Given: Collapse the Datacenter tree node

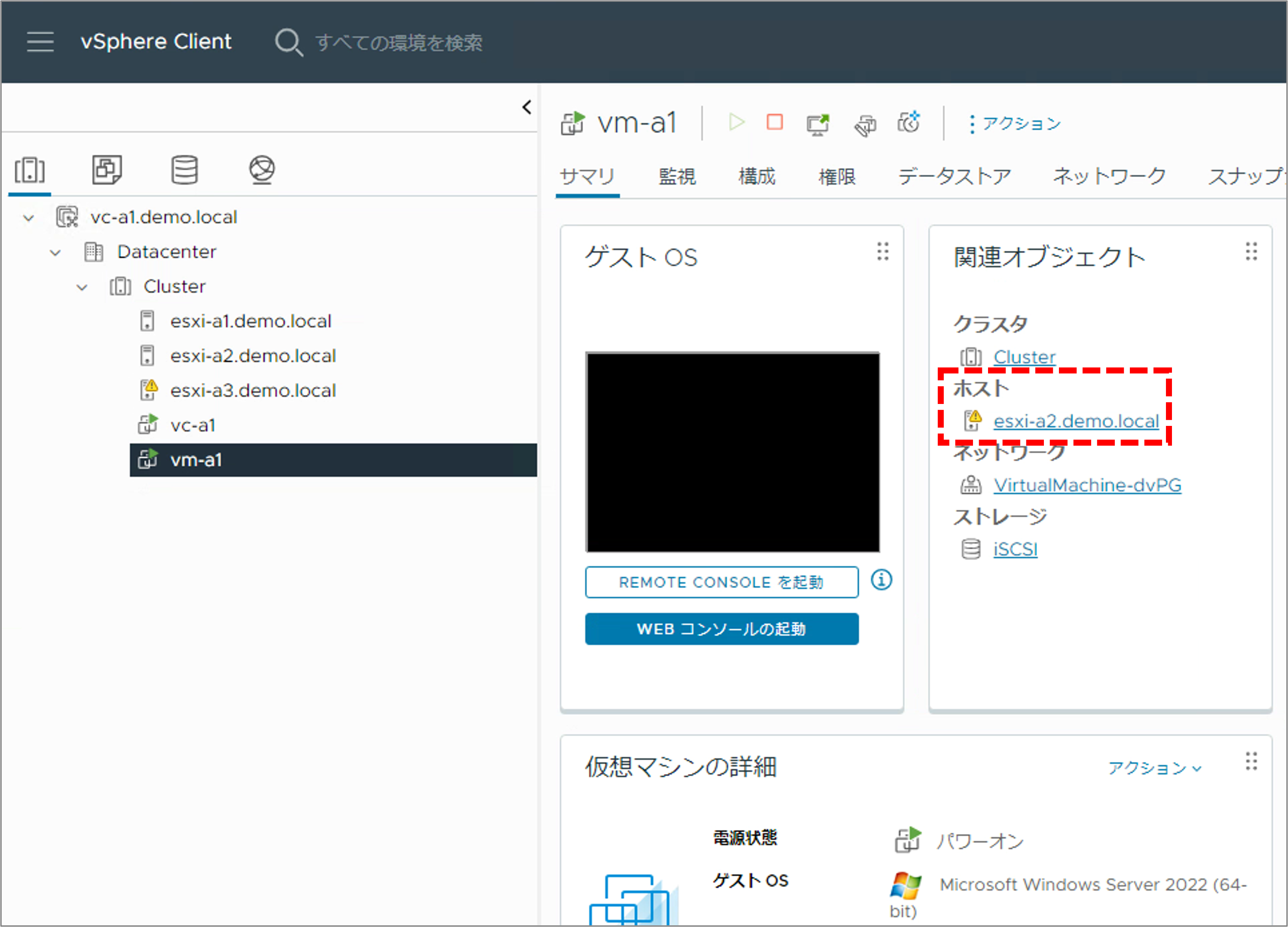Looking at the screenshot, I should tap(55, 252).
